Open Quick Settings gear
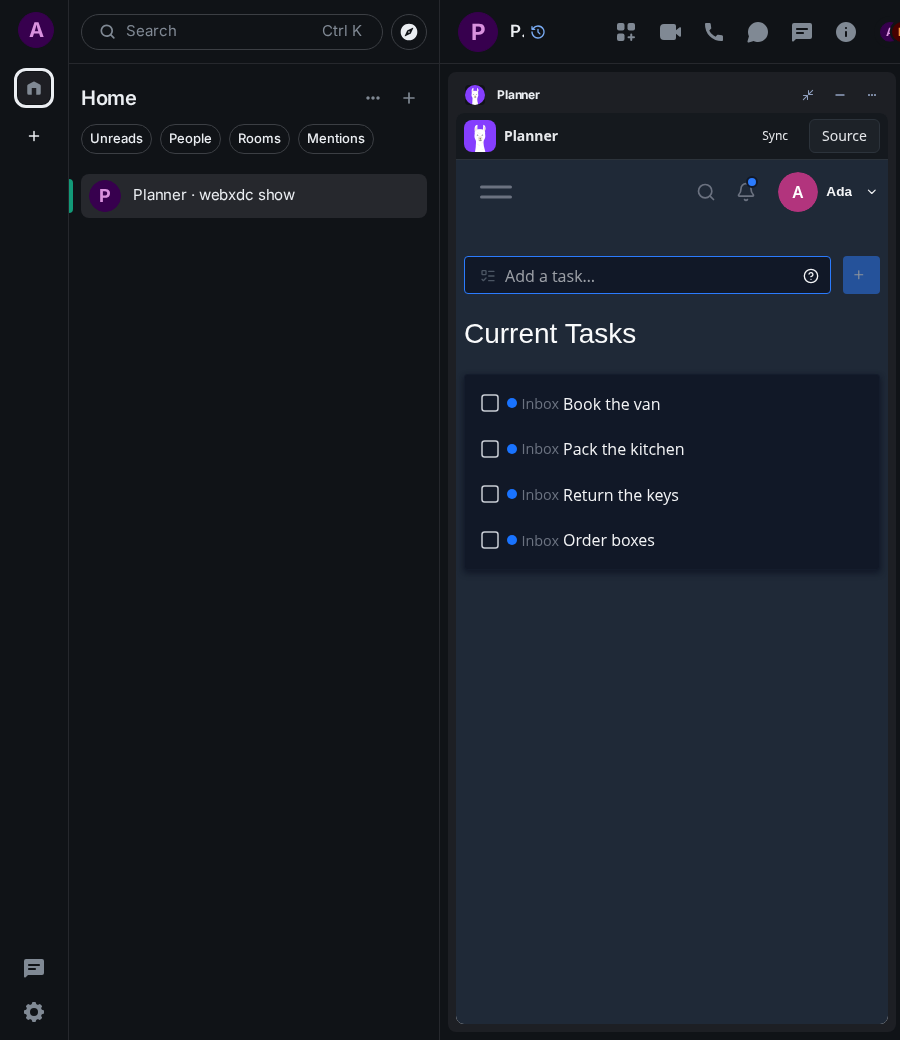Screen dimensions: 900x1040 click(x=34, y=1011)
